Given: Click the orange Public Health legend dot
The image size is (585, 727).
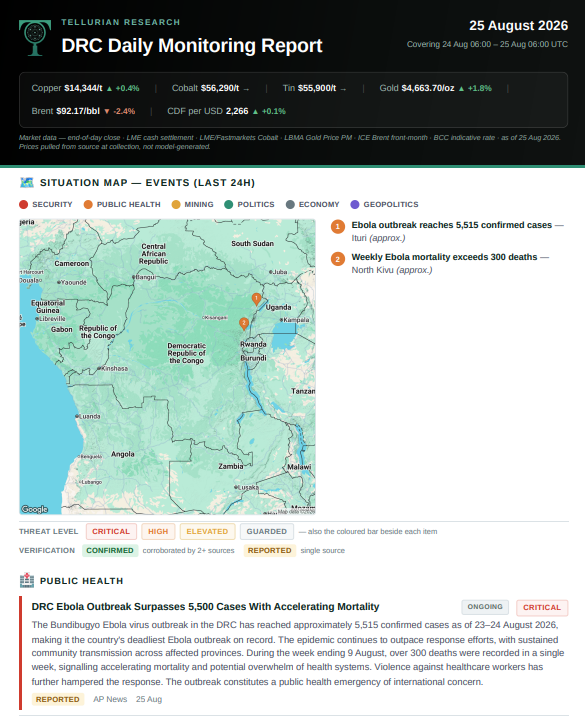Looking at the screenshot, I should (88, 204).
